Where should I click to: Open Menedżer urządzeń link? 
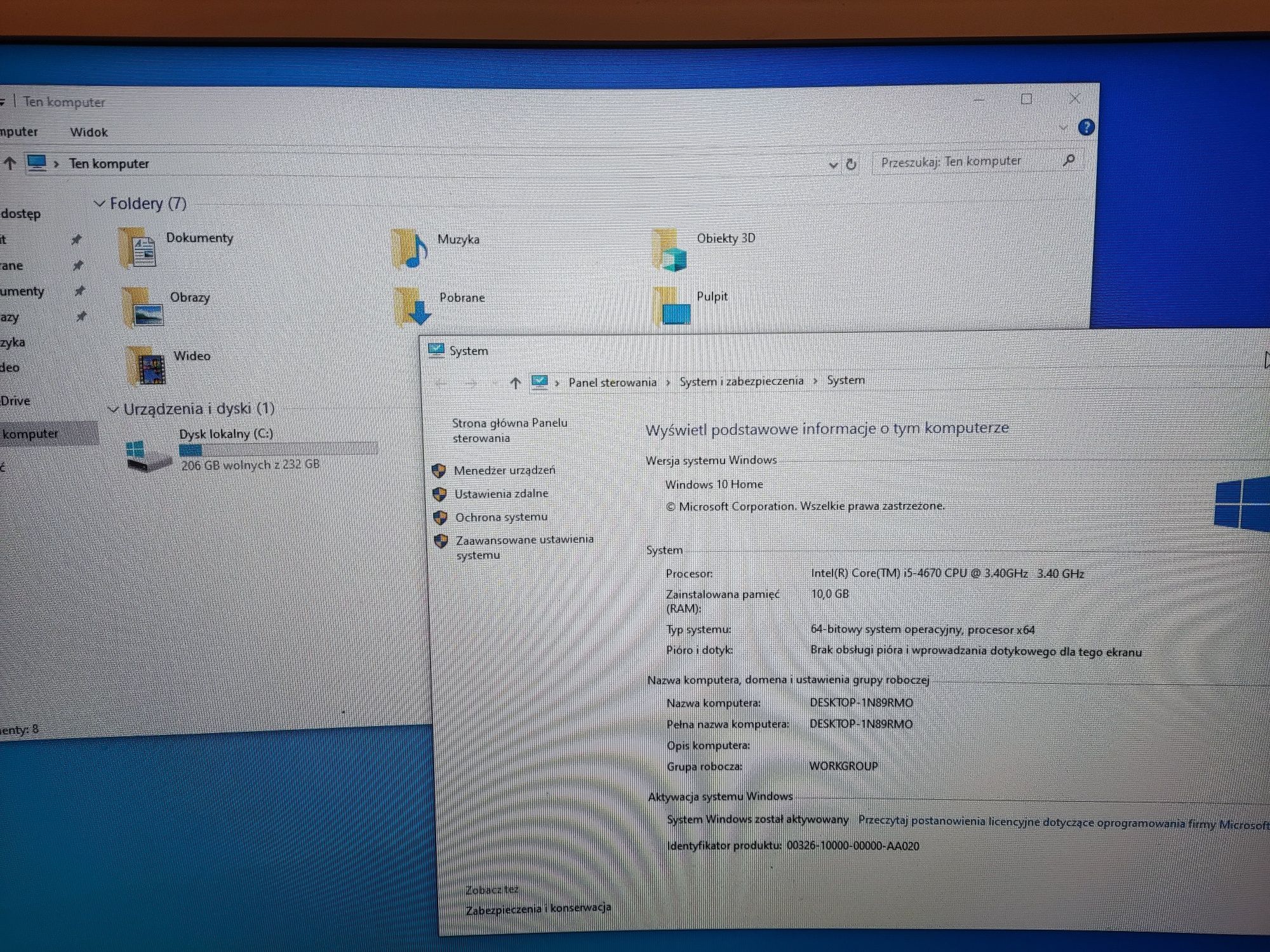click(504, 470)
